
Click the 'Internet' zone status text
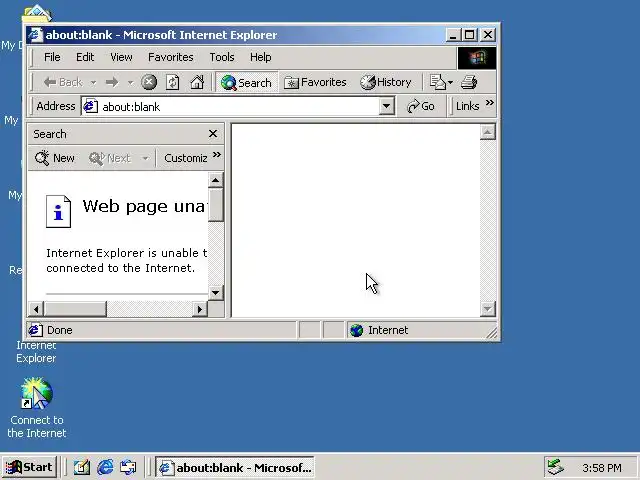(388, 330)
